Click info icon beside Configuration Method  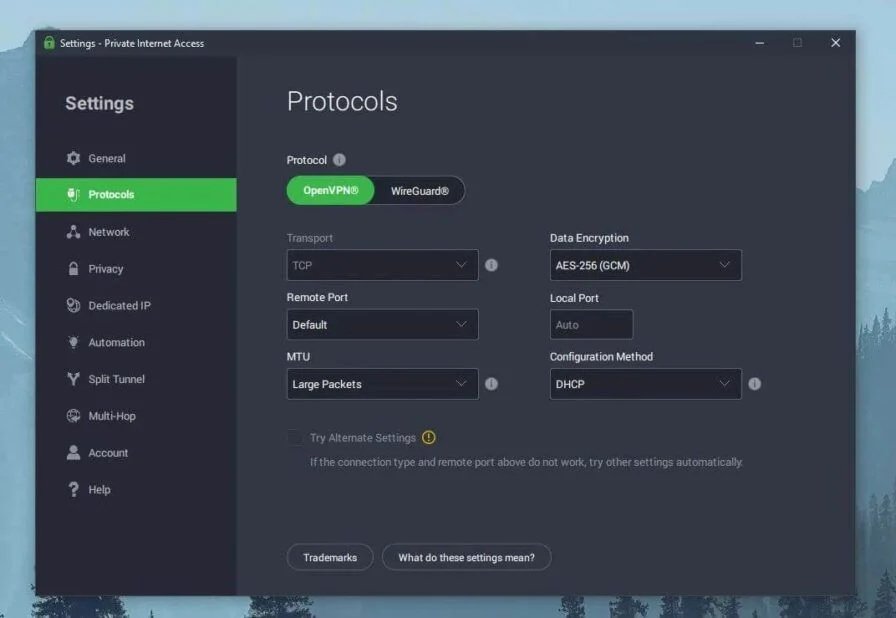click(755, 384)
